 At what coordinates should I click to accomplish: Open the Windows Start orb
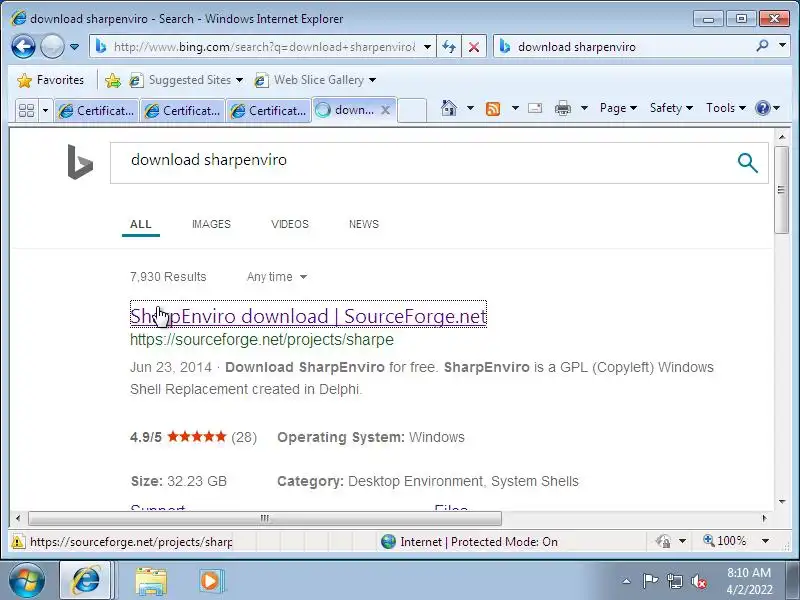coord(27,580)
